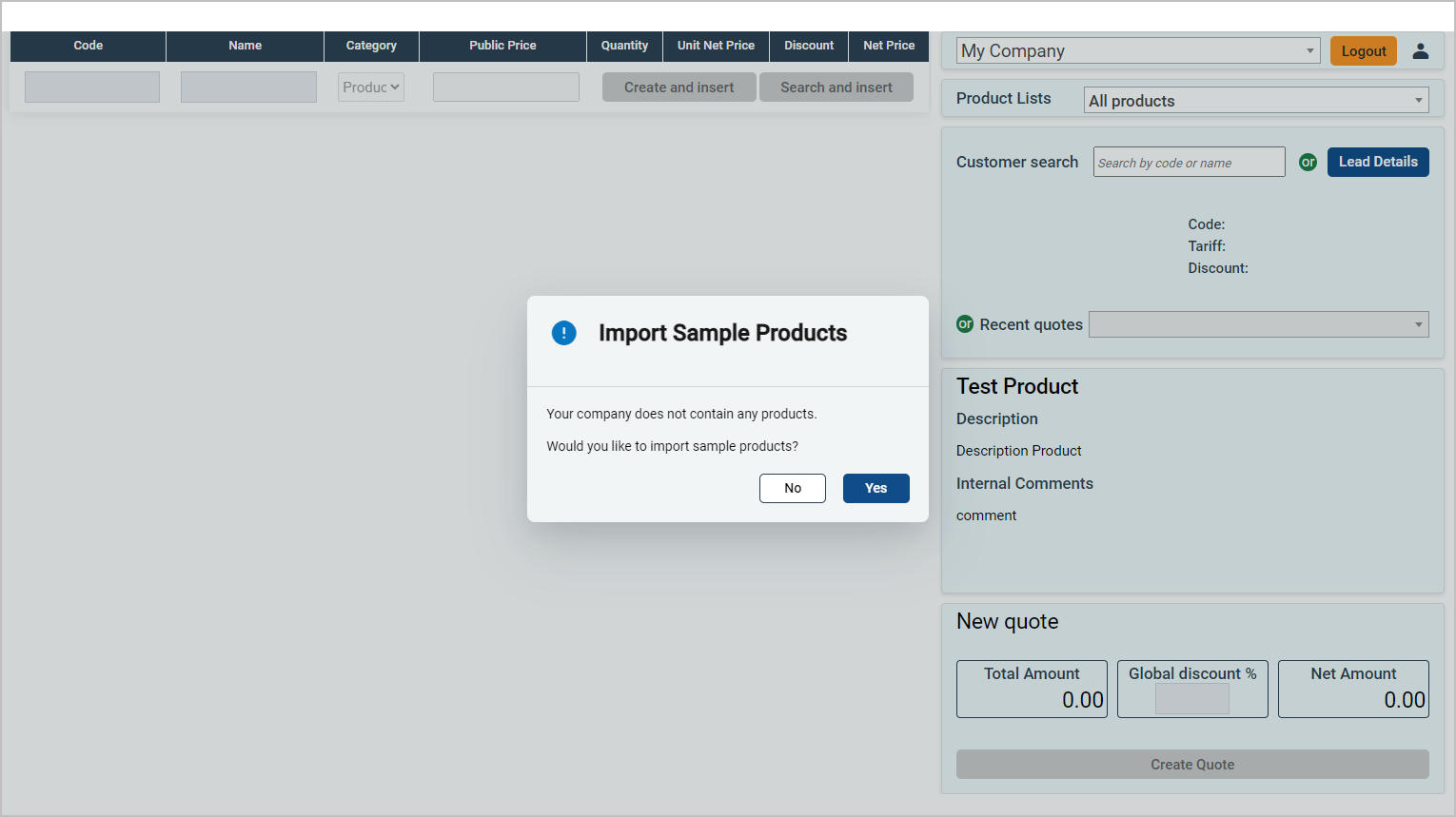
Task: Click the Quantity column header
Action: [624, 46]
